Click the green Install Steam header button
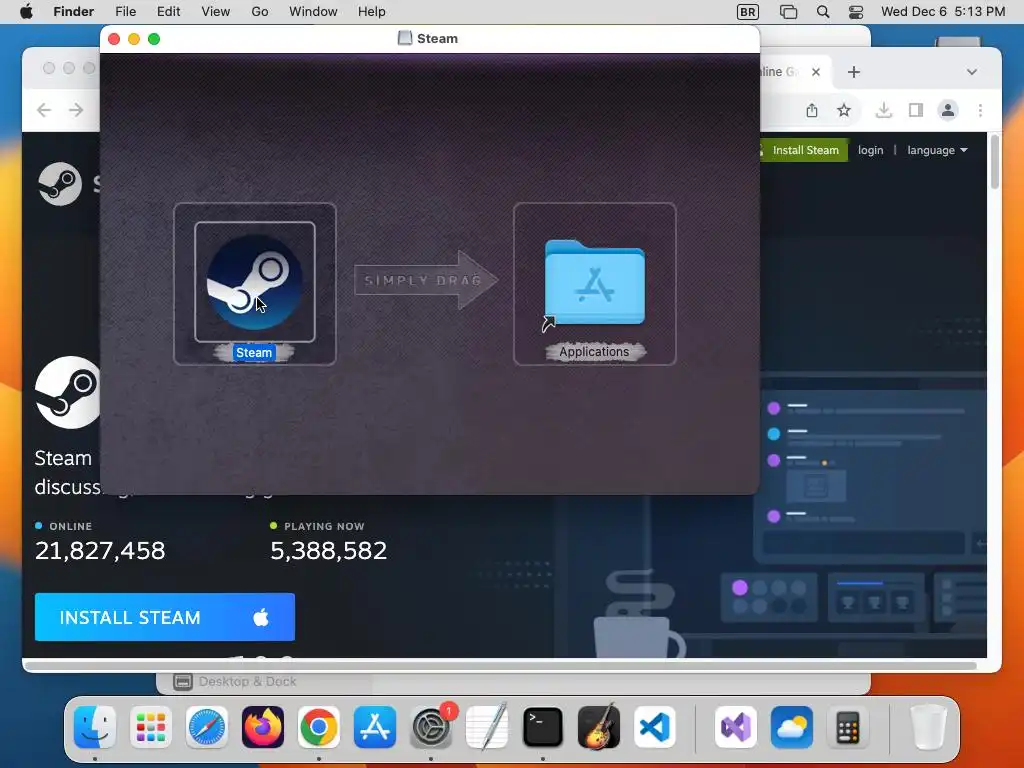This screenshot has width=1024, height=768. point(803,150)
